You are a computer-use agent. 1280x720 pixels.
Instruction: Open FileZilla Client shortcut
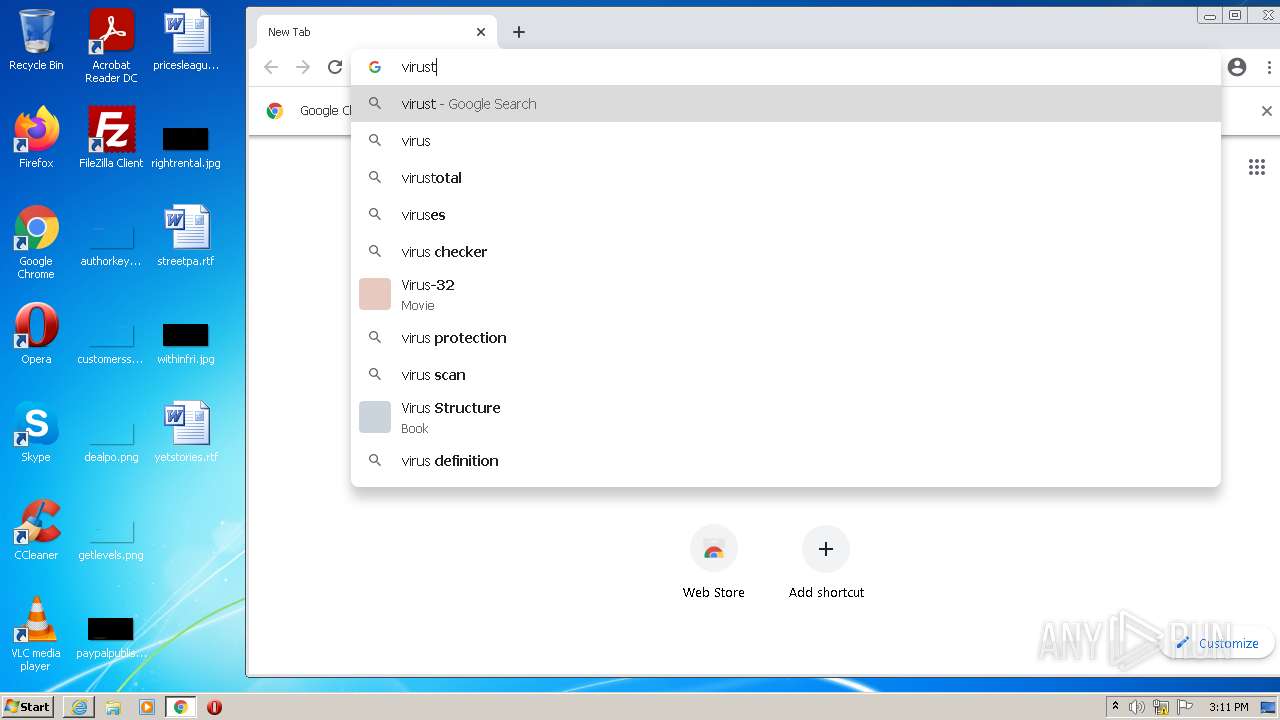point(111,138)
